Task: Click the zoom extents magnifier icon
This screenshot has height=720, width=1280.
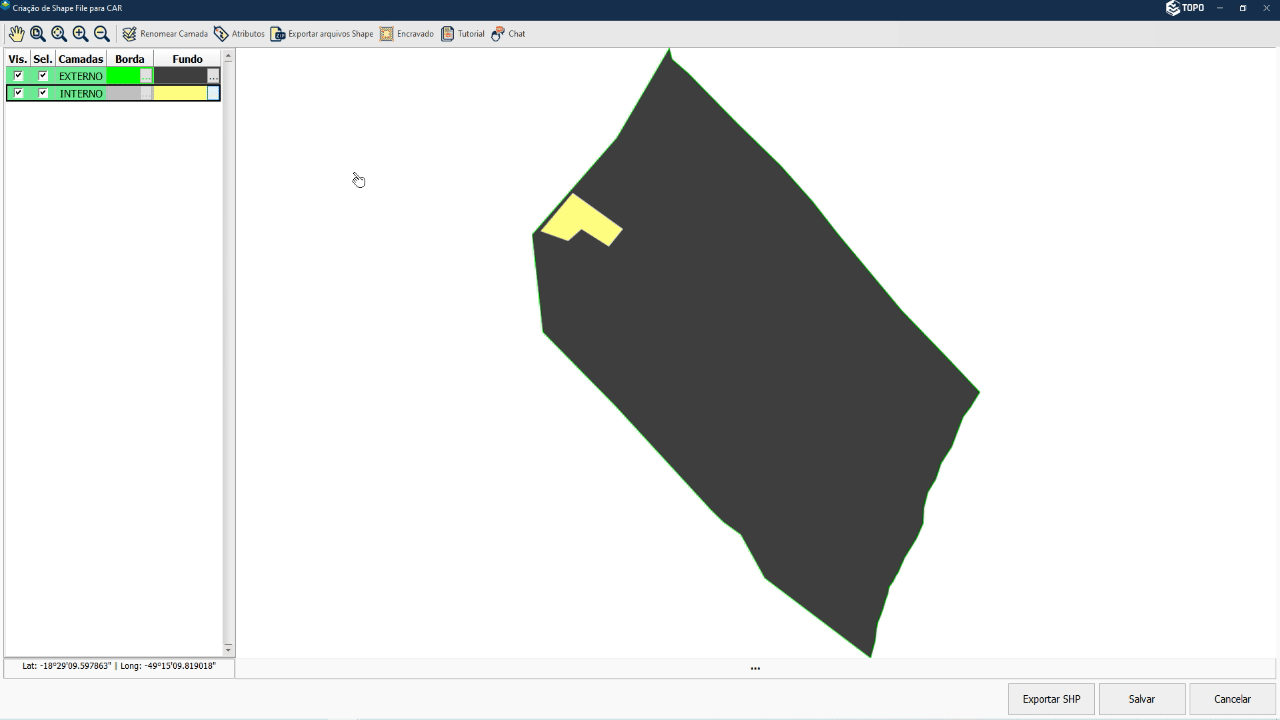Action: coord(59,34)
